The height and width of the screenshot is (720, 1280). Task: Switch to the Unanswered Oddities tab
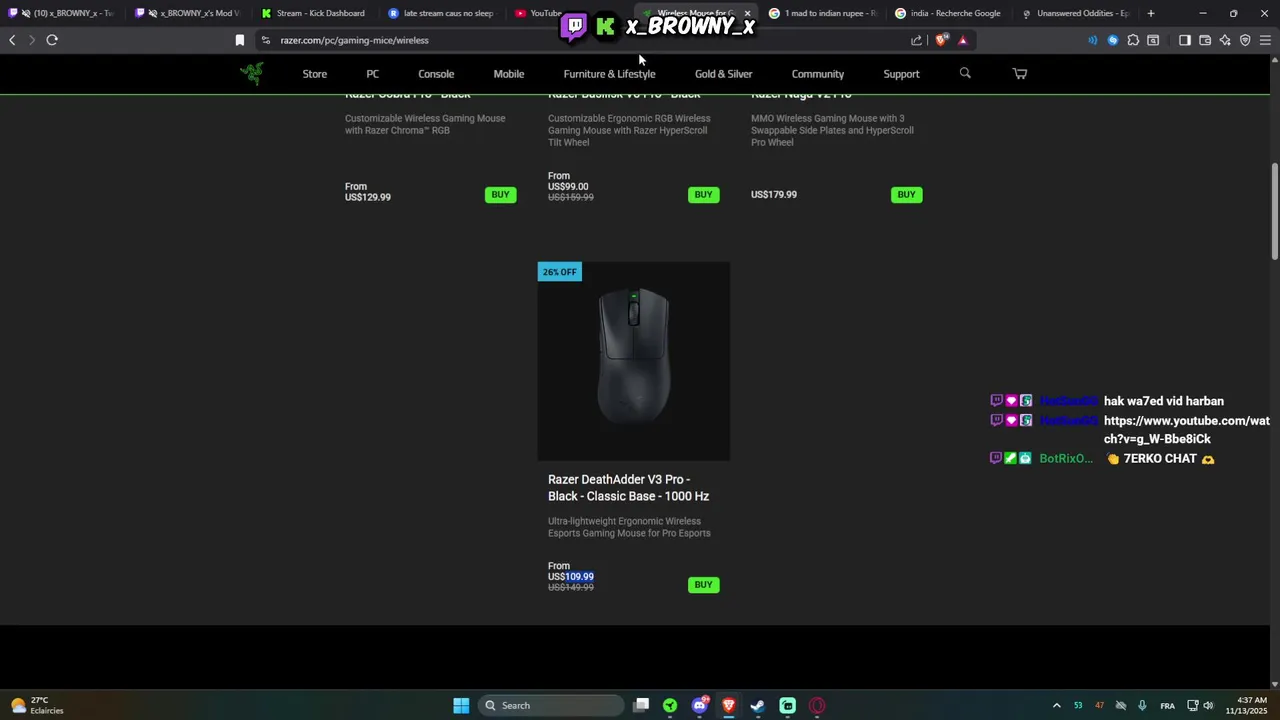tap(1075, 13)
